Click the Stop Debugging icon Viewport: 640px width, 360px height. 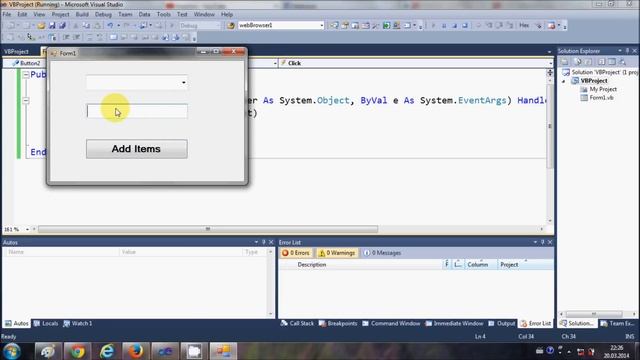(454, 26)
